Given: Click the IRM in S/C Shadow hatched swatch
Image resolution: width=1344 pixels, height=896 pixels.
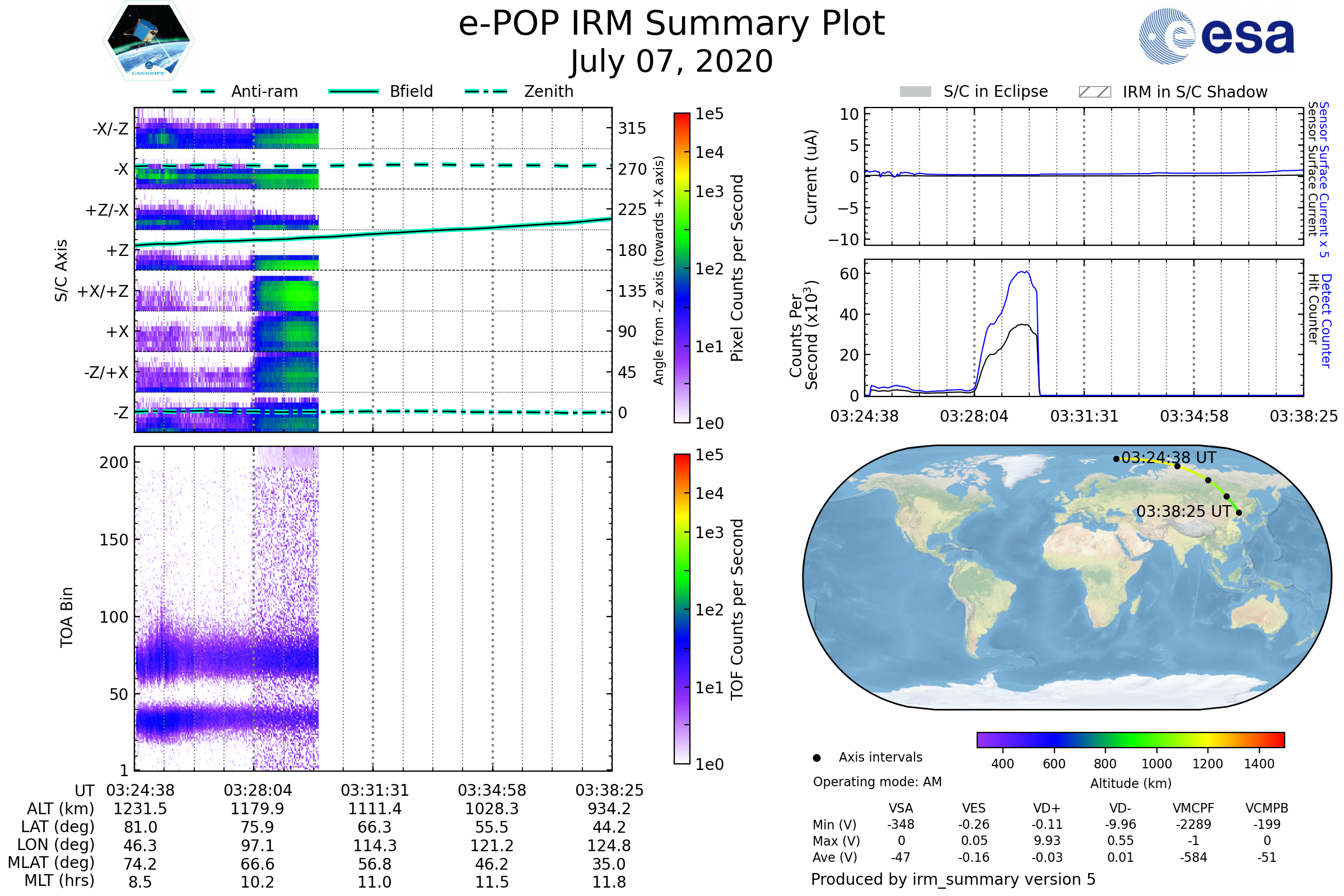Looking at the screenshot, I should pyautogui.click(x=1094, y=92).
